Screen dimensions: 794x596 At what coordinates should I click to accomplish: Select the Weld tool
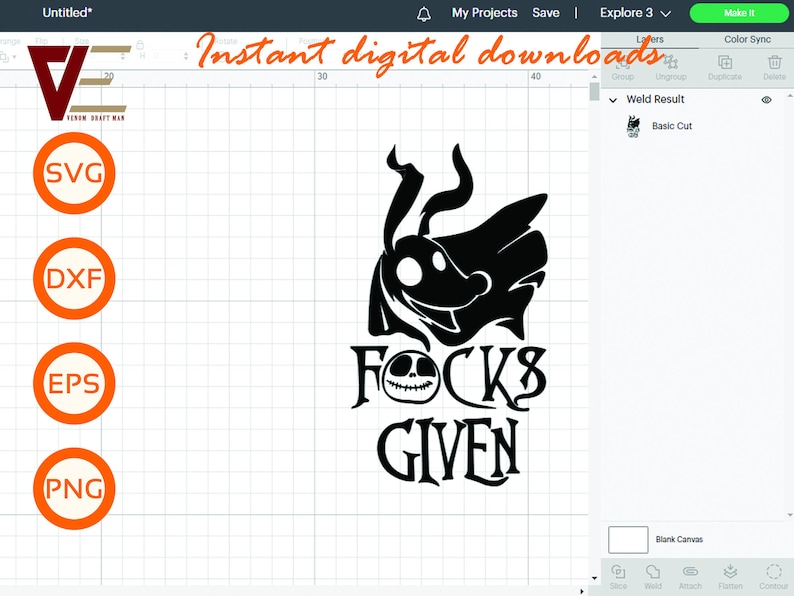coord(653,575)
